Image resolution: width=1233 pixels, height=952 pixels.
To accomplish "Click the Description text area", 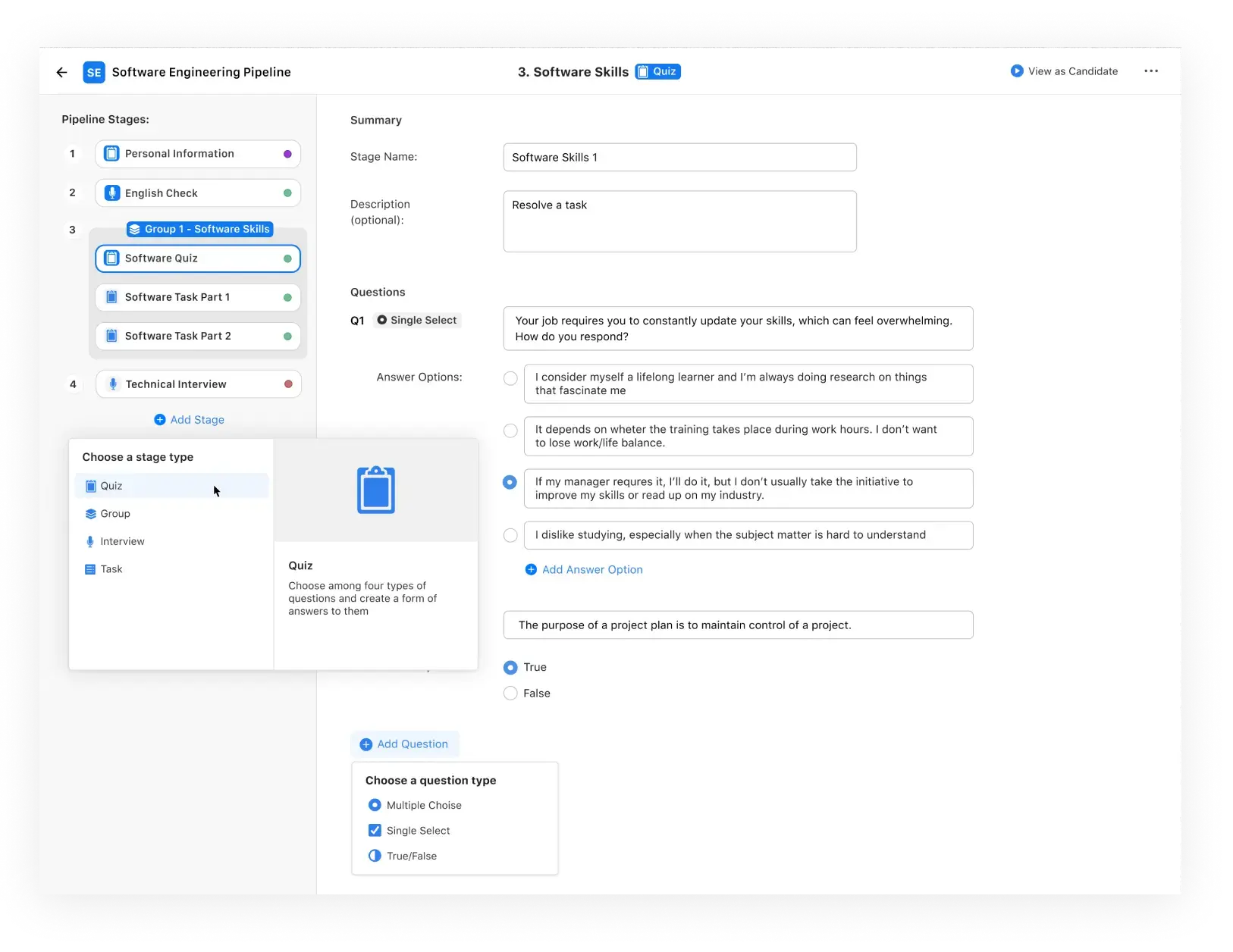I will pos(680,221).
